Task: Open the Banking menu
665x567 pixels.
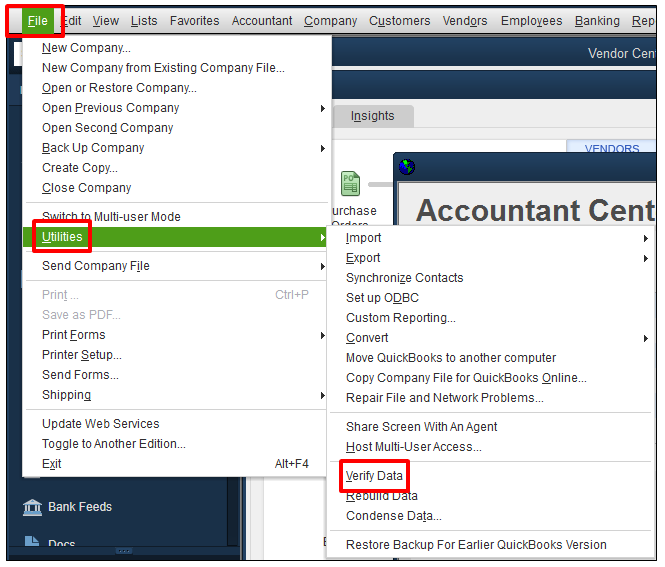Action: coord(597,21)
